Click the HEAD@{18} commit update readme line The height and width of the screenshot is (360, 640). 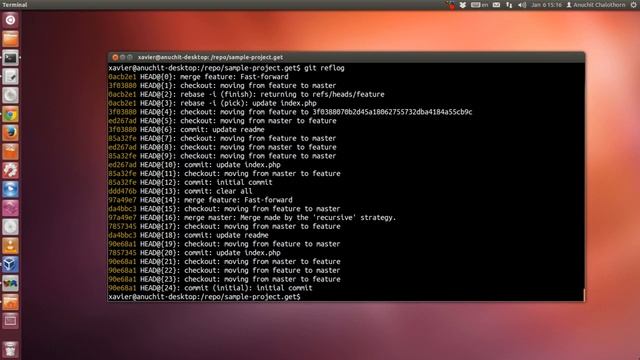[189, 235]
